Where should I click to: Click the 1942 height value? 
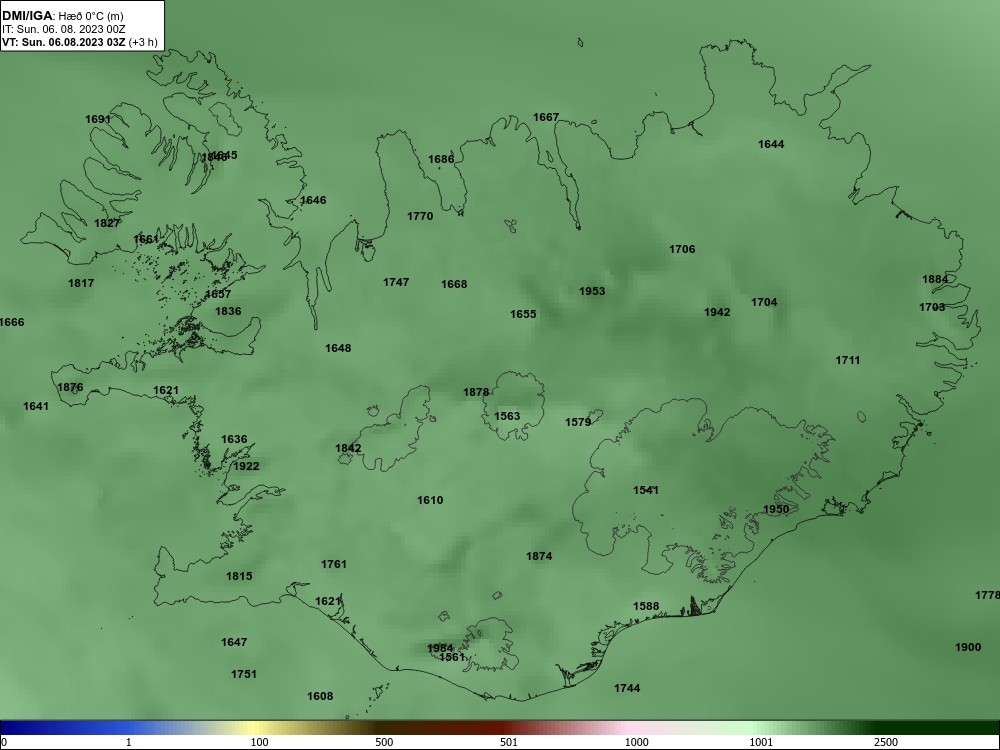point(717,312)
